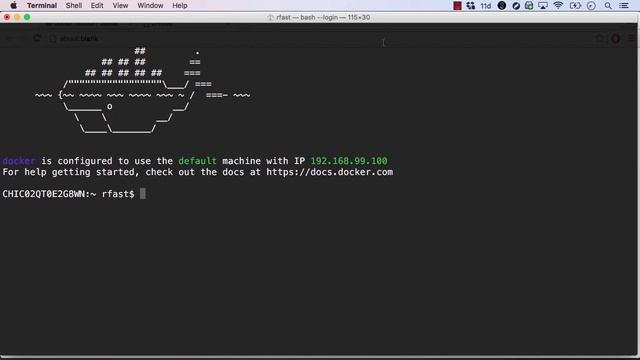The image size is (640, 360).
Task: Open Notification Center list icon
Action: click(x=624, y=5)
